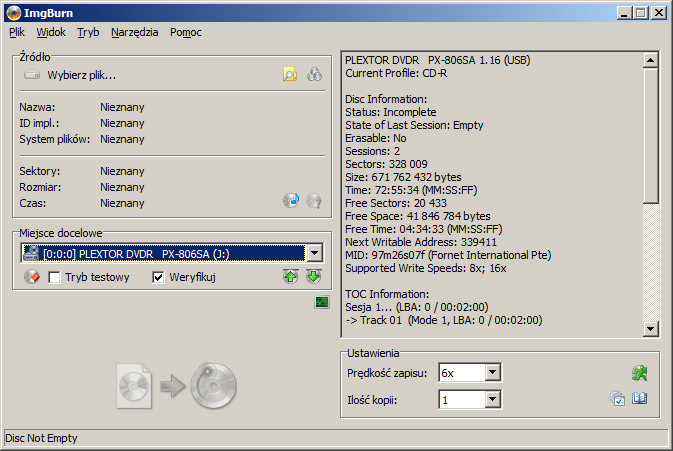Uncheck the Weryfikuj checkbox
The height and width of the screenshot is (451, 673).
(158, 277)
